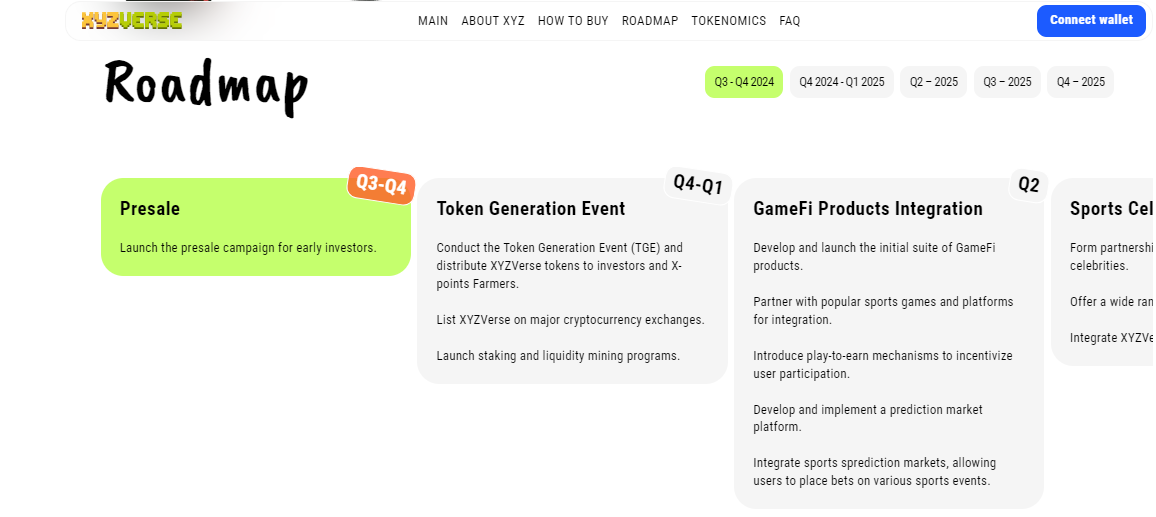Navigate to TOKENOMICS
The image size is (1156, 517).
coord(729,21)
